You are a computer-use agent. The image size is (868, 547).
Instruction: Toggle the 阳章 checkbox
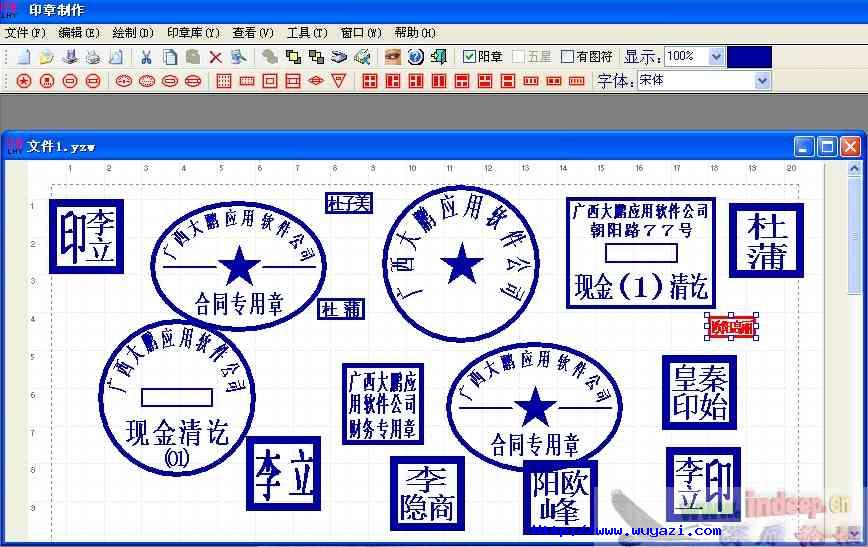470,57
